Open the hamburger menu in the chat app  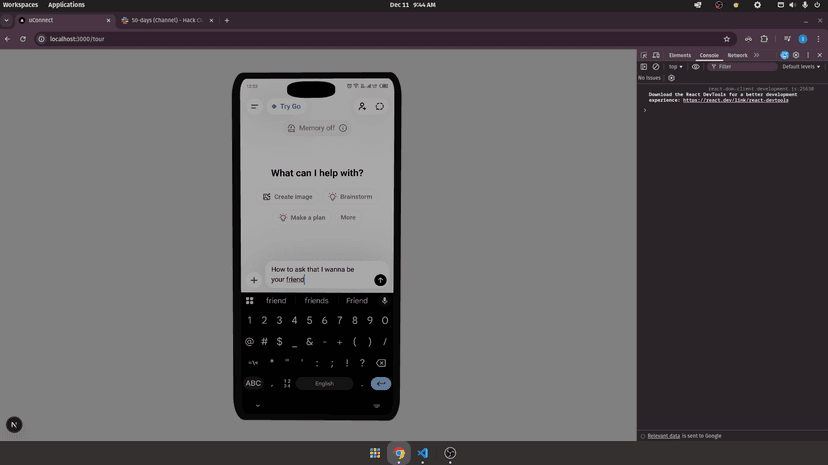tap(254, 107)
